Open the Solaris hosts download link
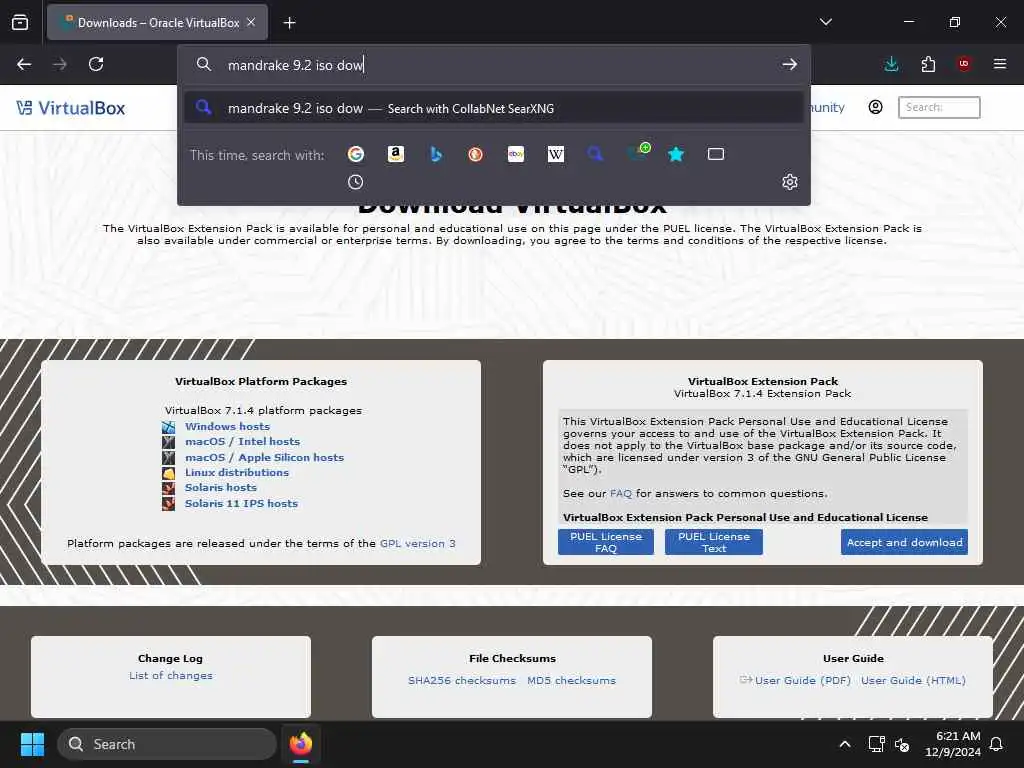This screenshot has width=1024, height=768. pos(221,487)
